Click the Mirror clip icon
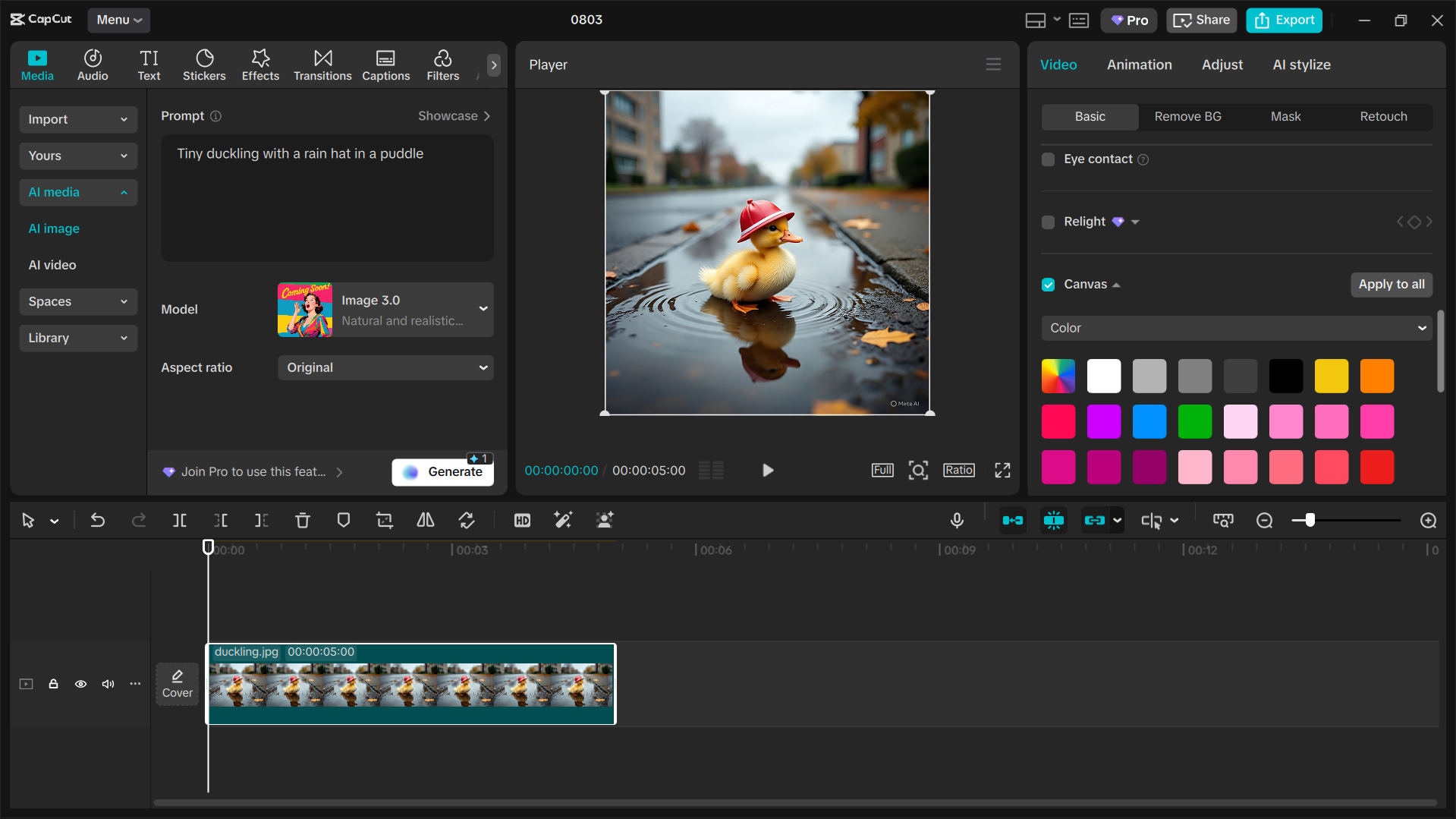Screen dimensions: 1456x819 [425, 521]
